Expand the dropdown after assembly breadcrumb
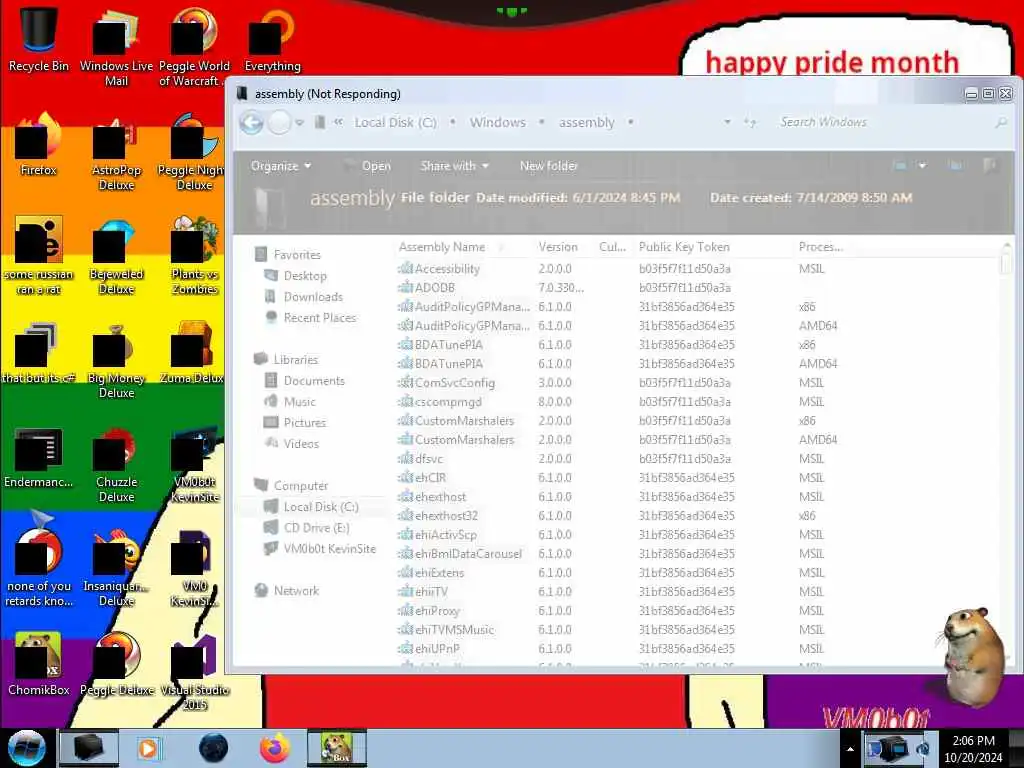Viewport: 1024px width, 768px height. tap(630, 122)
